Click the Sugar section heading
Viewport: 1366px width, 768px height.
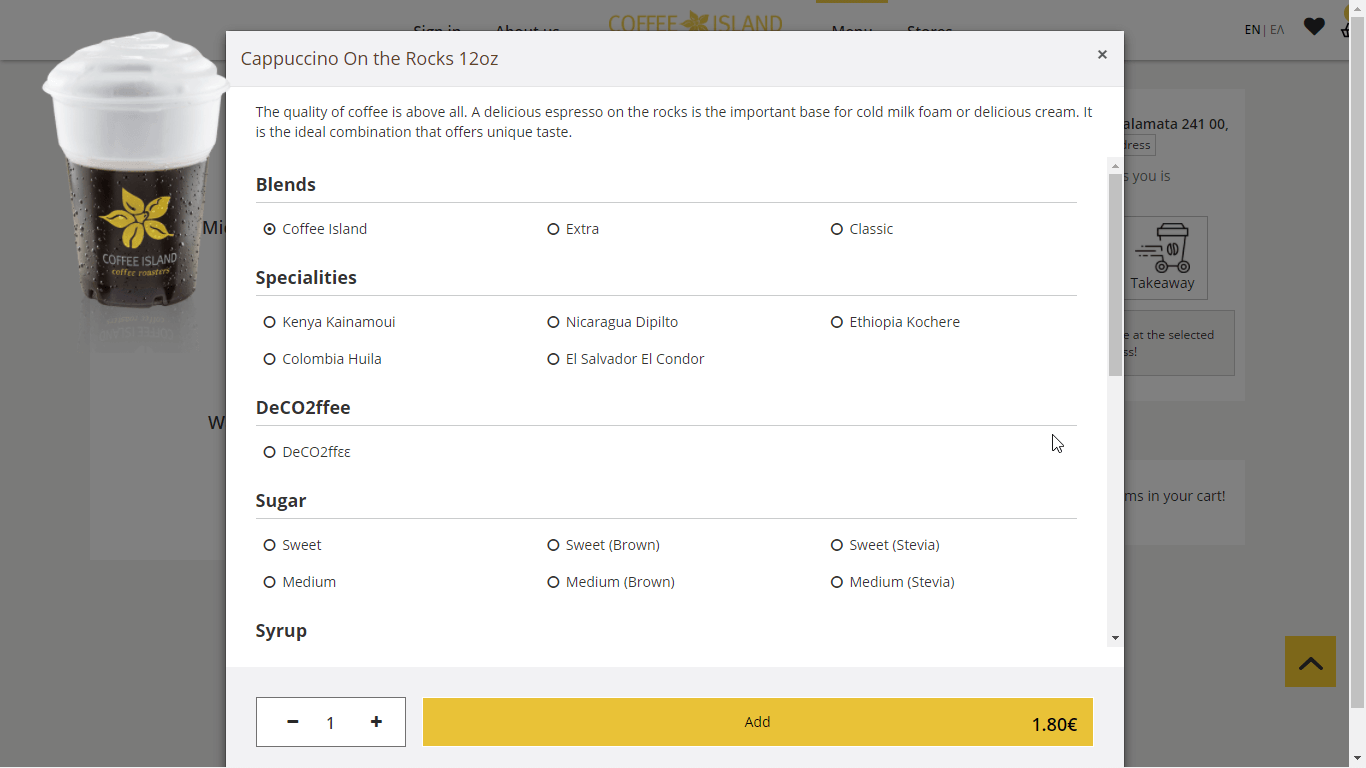click(x=281, y=500)
